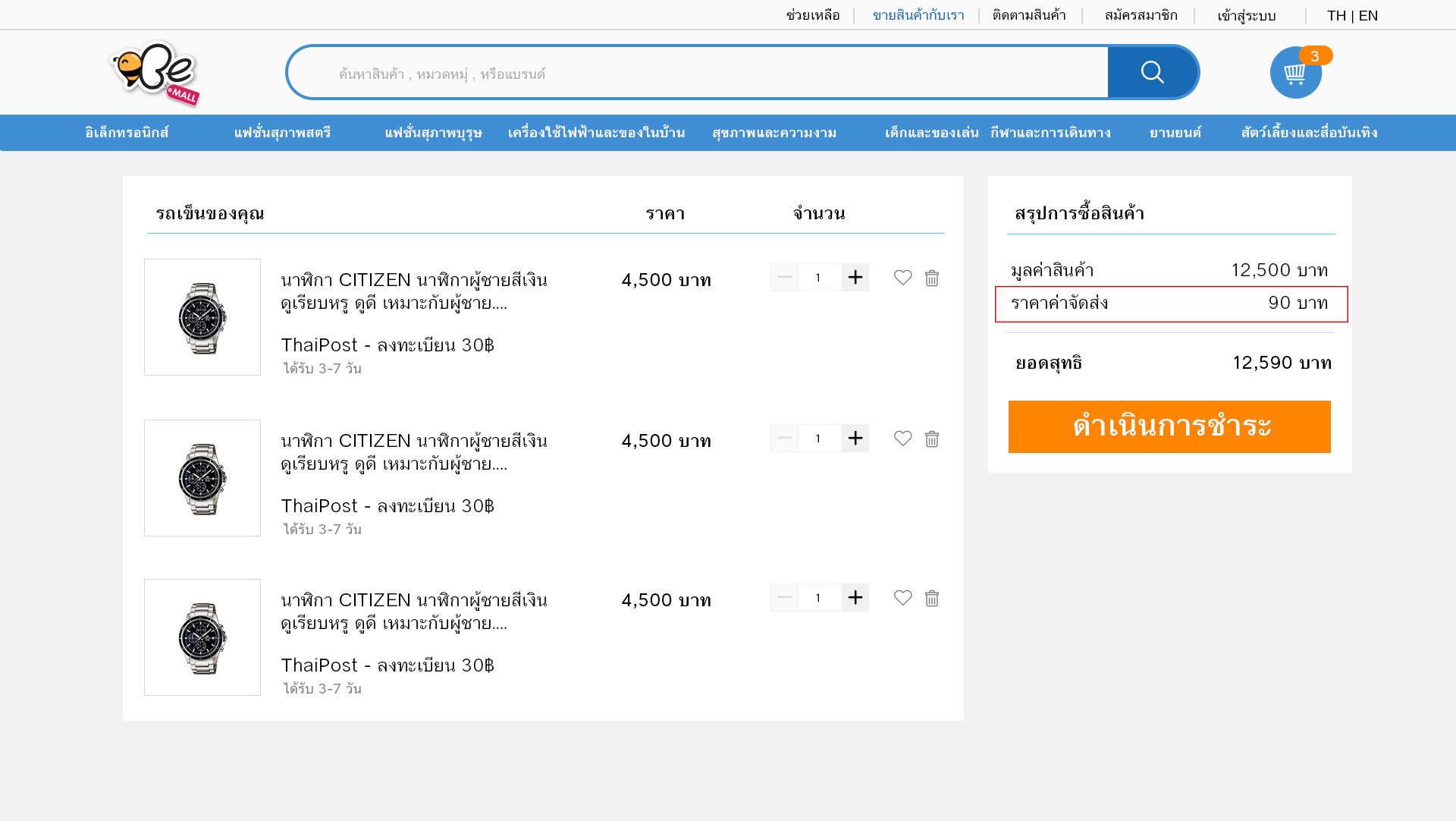Delete first watch with trash icon
The height and width of the screenshot is (821, 1456).
932,278
